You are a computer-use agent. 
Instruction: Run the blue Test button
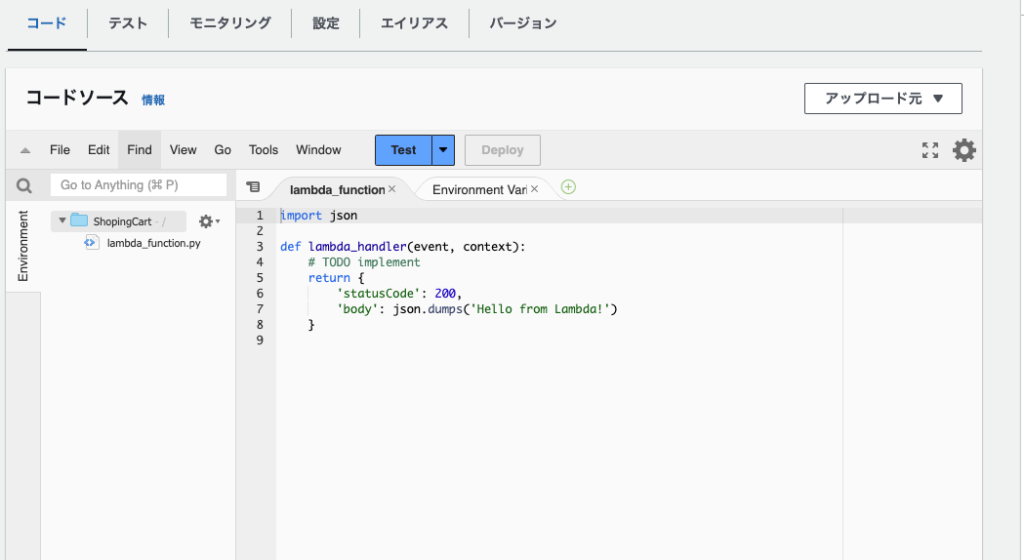click(x=403, y=150)
